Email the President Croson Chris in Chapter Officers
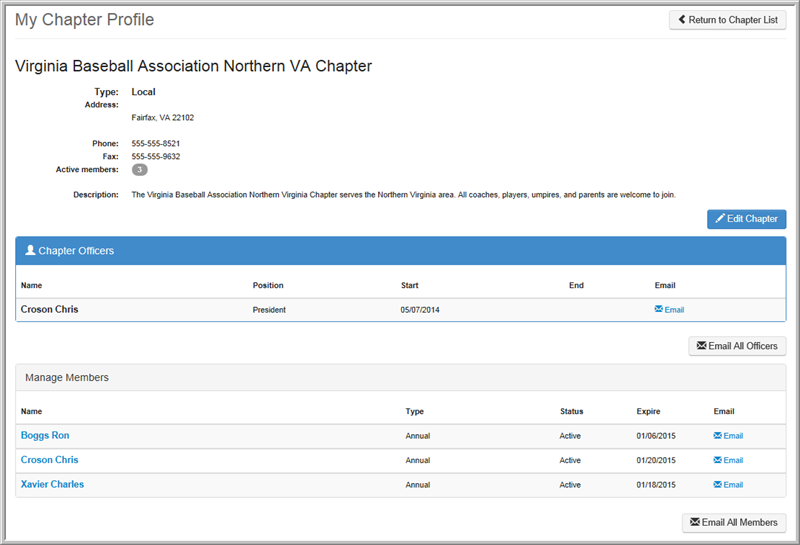The image size is (800, 545). point(669,310)
